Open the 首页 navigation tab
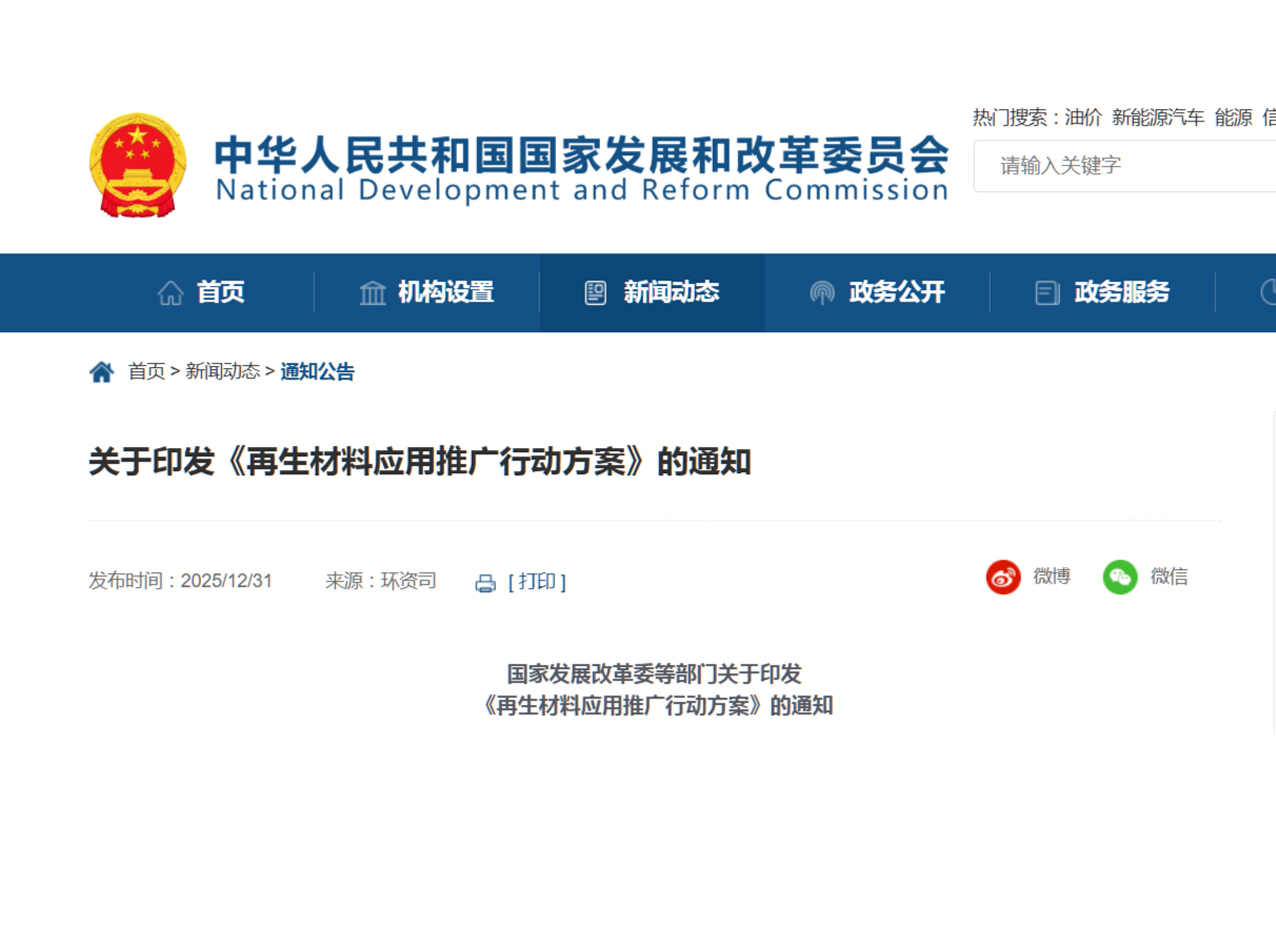Viewport: 1276px width, 930px height. pos(220,293)
